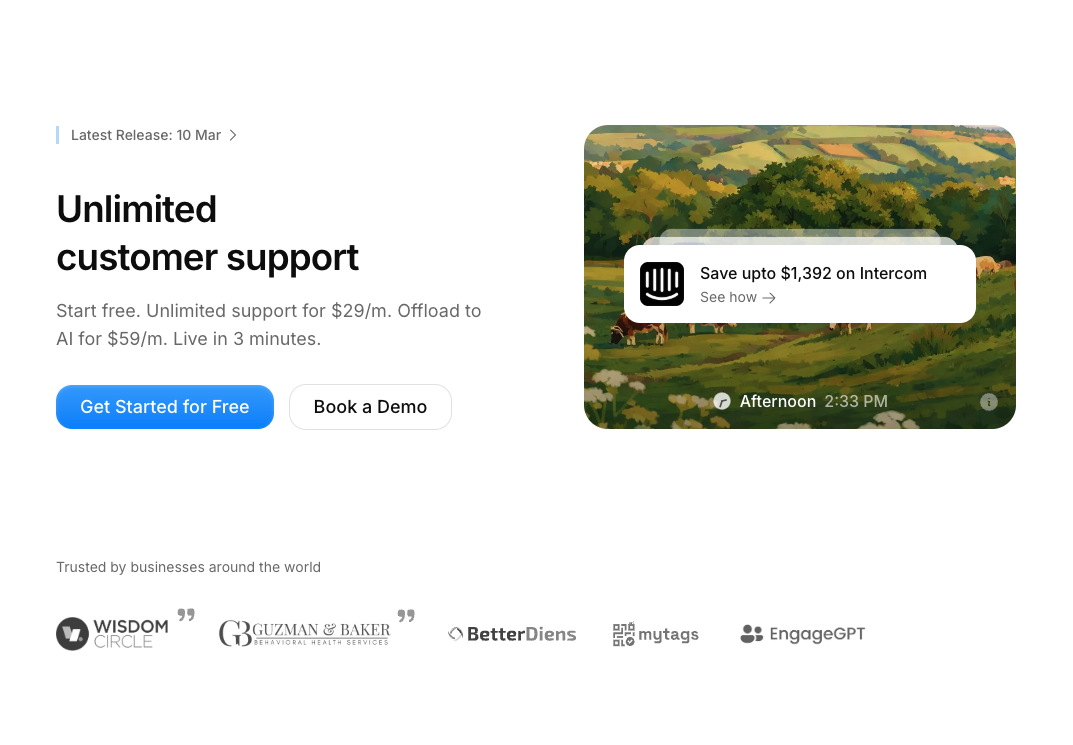Click the arrow after See how
Viewport: 1073px width, 745px height.
click(x=769, y=298)
